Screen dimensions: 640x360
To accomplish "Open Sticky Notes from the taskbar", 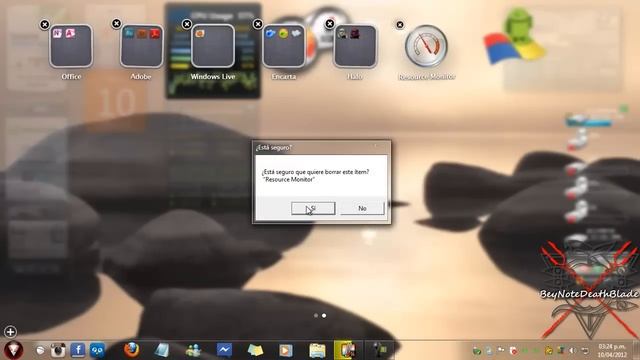I will click(255, 350).
